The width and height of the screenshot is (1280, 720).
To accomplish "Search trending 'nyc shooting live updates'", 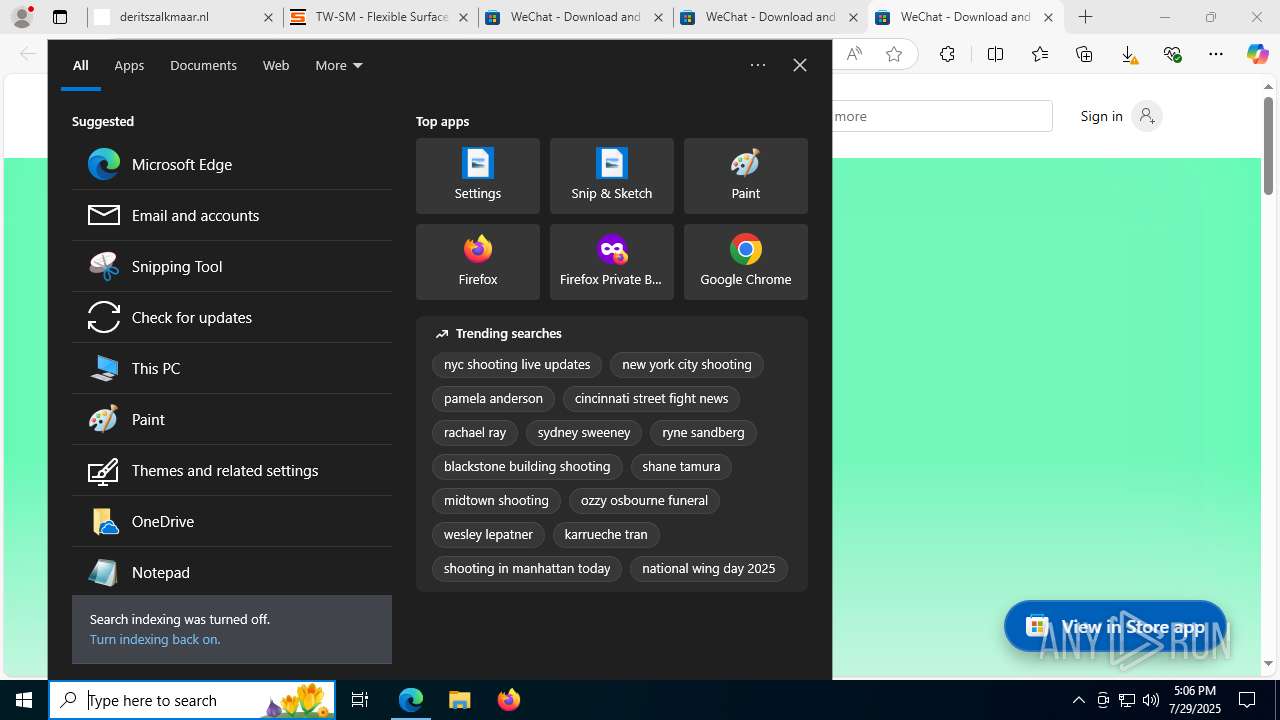I will click(517, 365).
